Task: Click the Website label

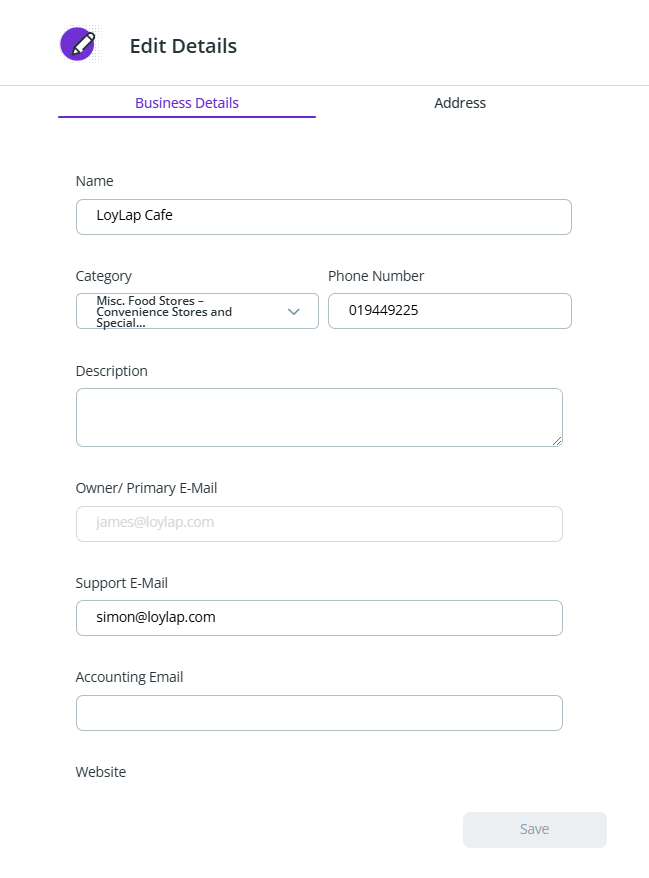Action: click(101, 772)
